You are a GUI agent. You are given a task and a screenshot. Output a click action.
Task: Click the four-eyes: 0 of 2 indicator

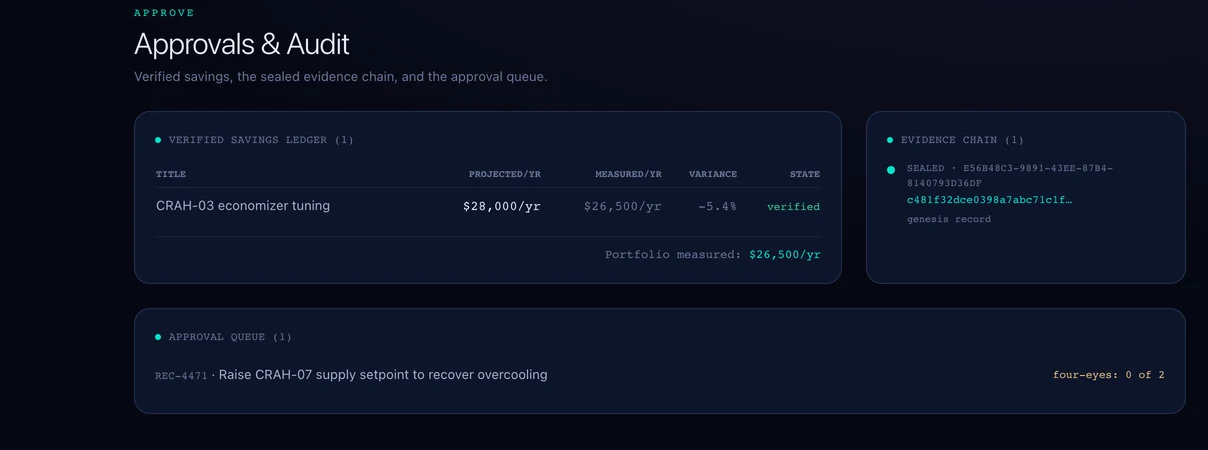pyautogui.click(x=1109, y=375)
